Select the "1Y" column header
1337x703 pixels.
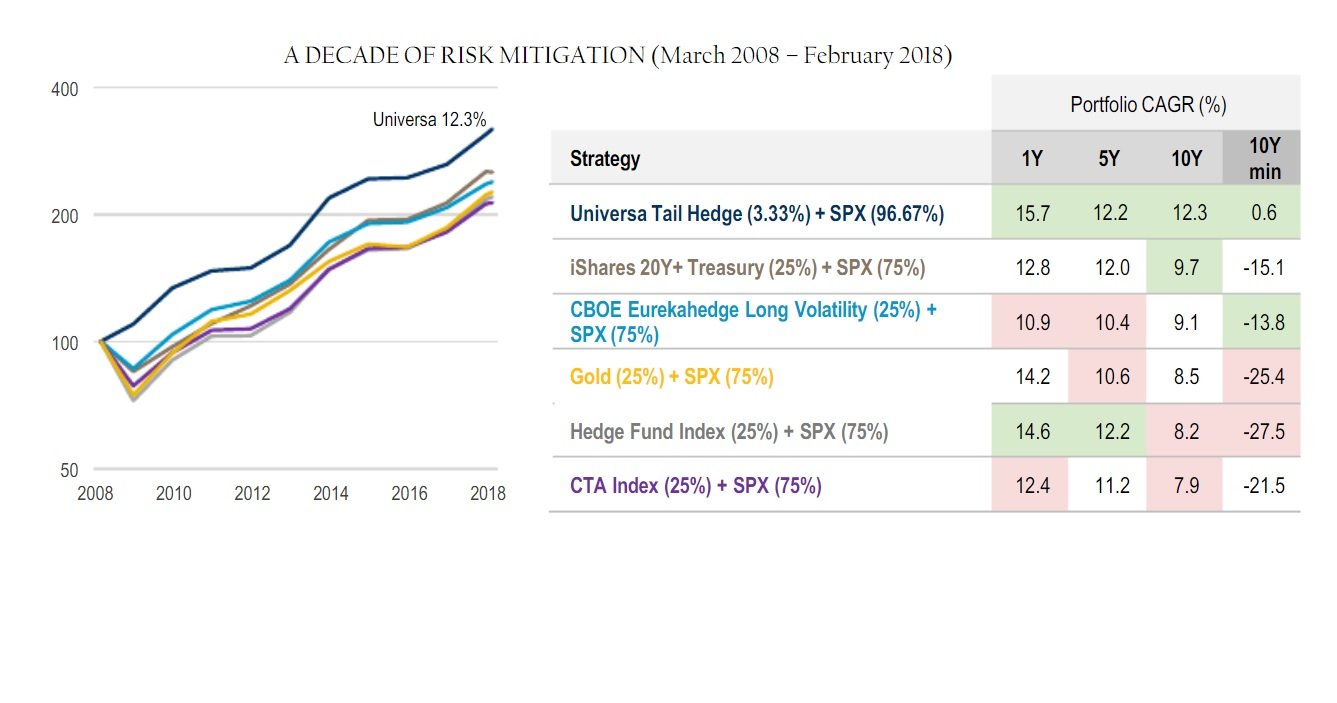(x=1030, y=159)
